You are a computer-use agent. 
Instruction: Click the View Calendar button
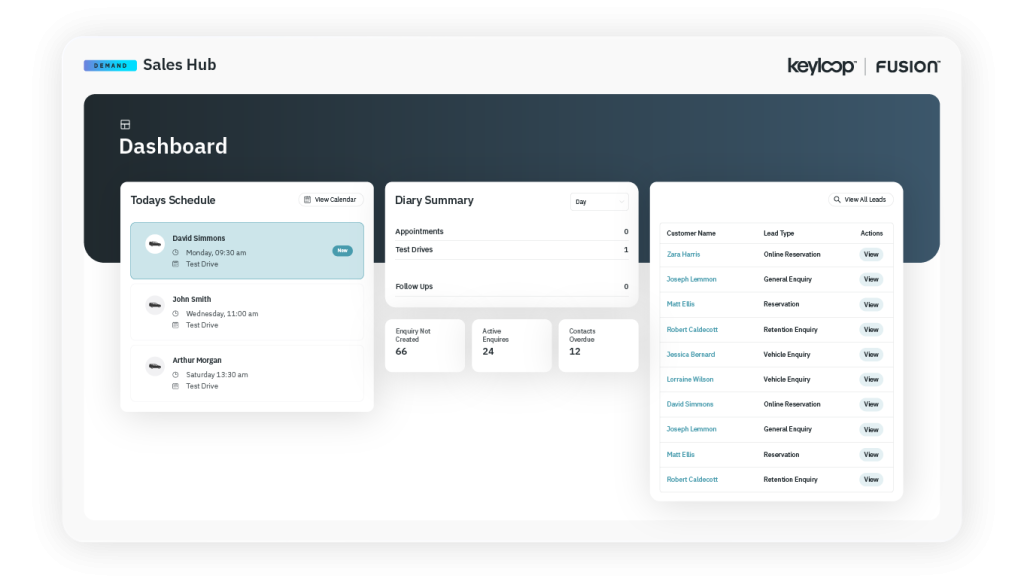point(330,199)
